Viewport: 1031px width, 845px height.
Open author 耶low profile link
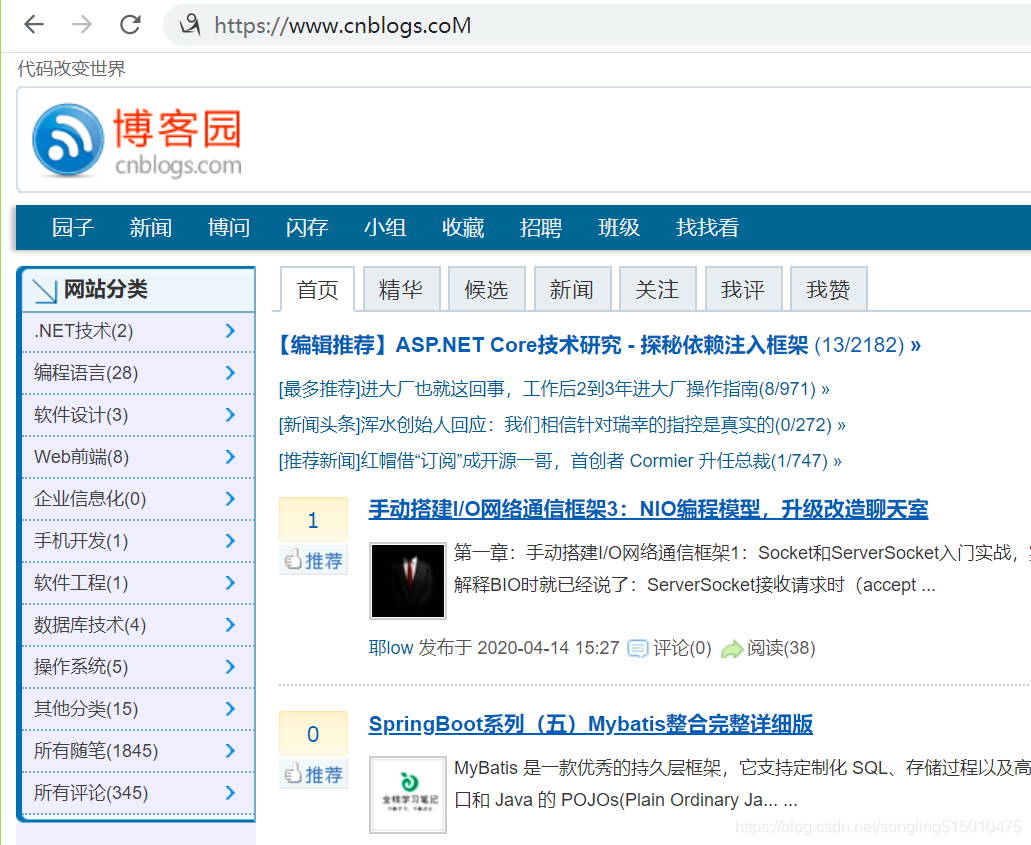click(391, 648)
